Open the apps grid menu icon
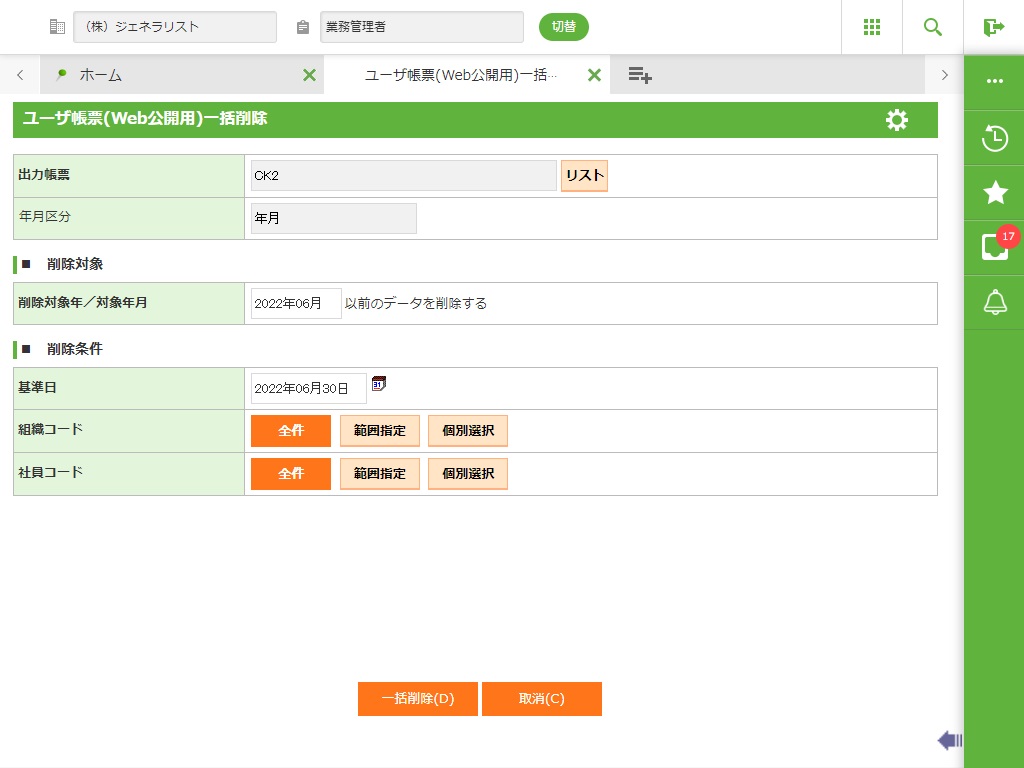This screenshot has width=1024, height=768. (x=871, y=27)
